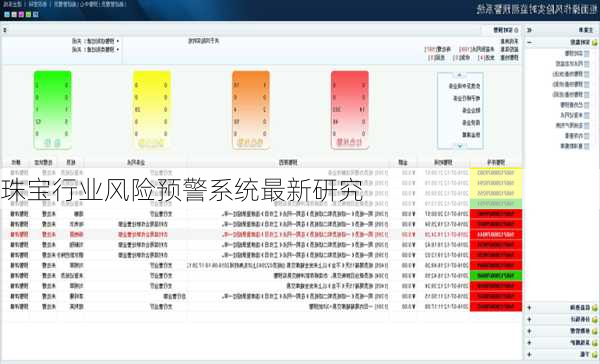Select the last entry in the category list box
This screenshot has width=600, height=364.
[x=471, y=135]
